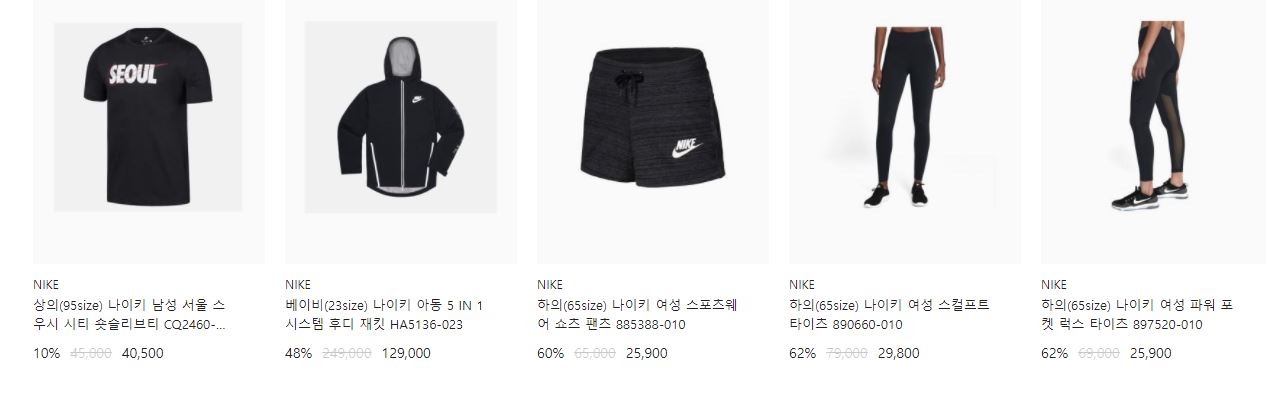Click the 129,000 sale price

click(407, 353)
